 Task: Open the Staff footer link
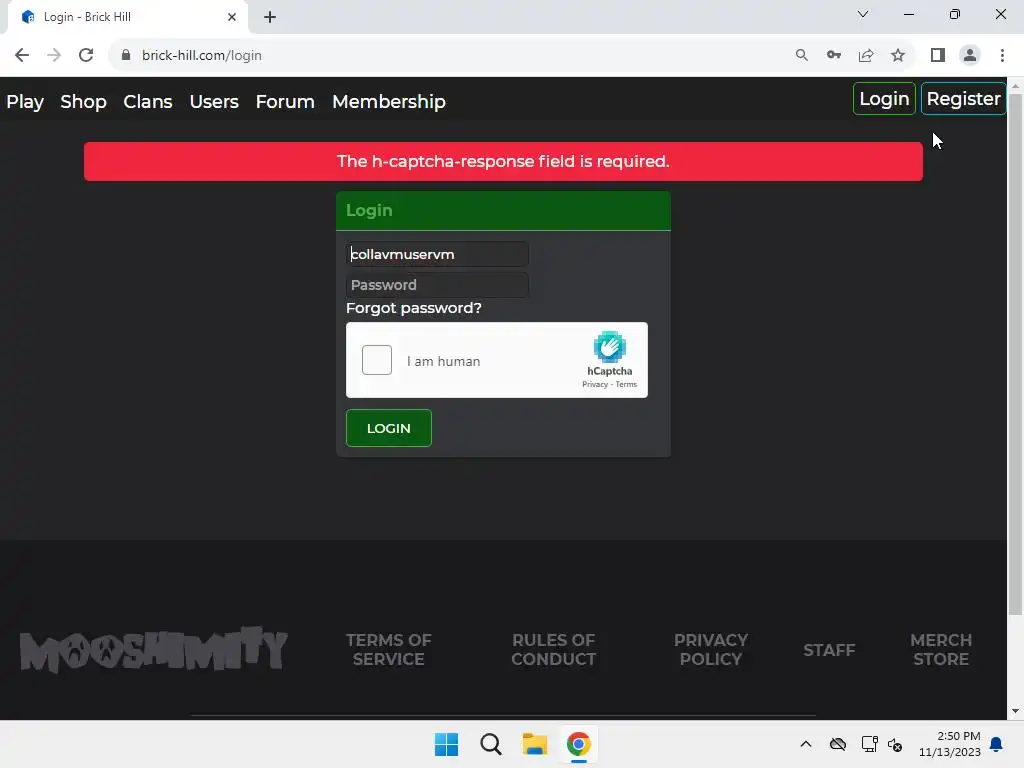tap(829, 650)
